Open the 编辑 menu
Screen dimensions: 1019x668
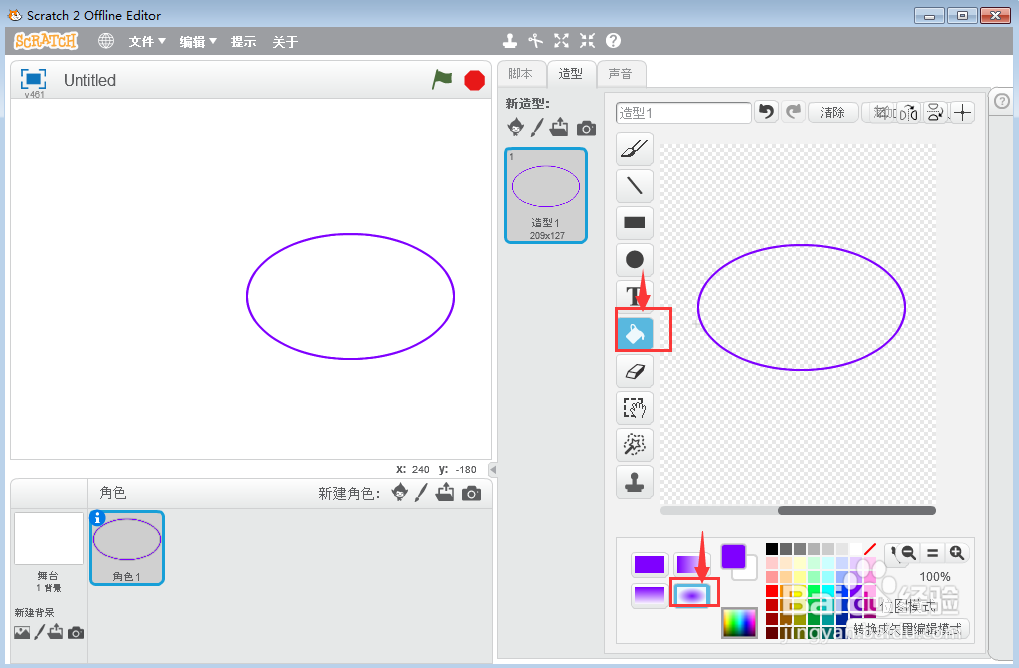point(198,42)
